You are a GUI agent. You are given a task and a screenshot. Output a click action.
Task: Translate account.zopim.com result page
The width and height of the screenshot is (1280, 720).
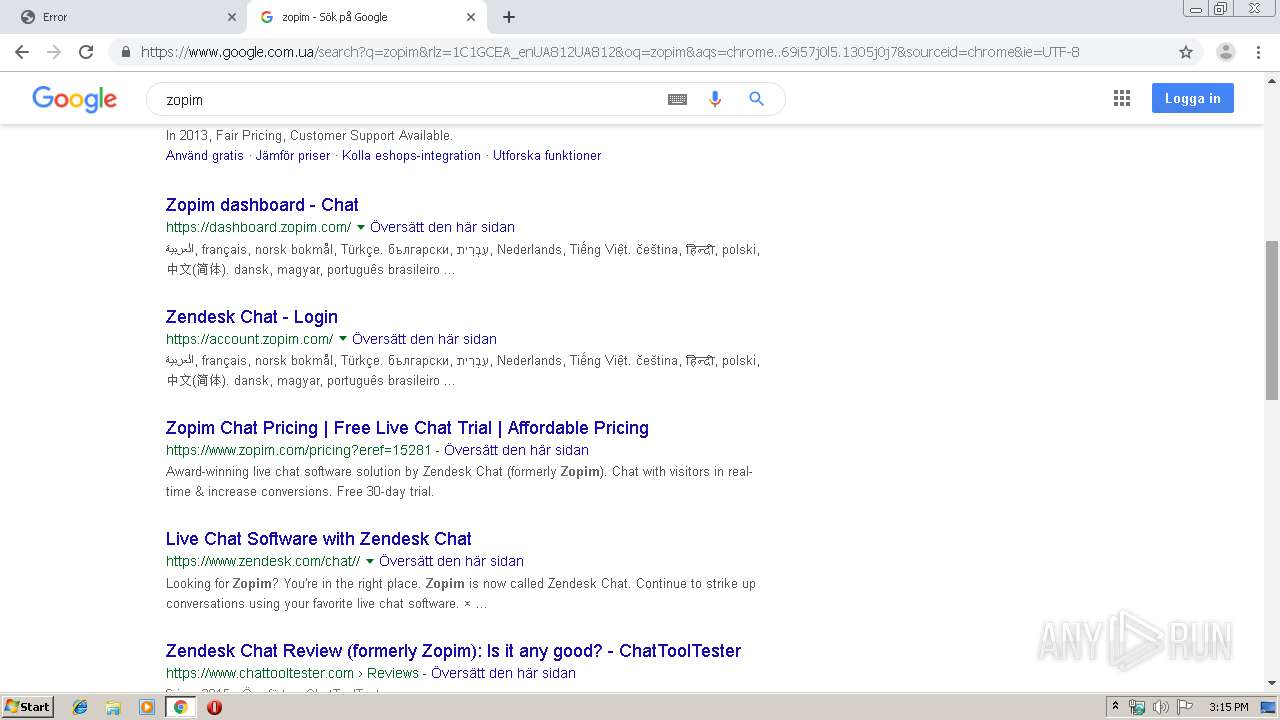click(x=424, y=339)
